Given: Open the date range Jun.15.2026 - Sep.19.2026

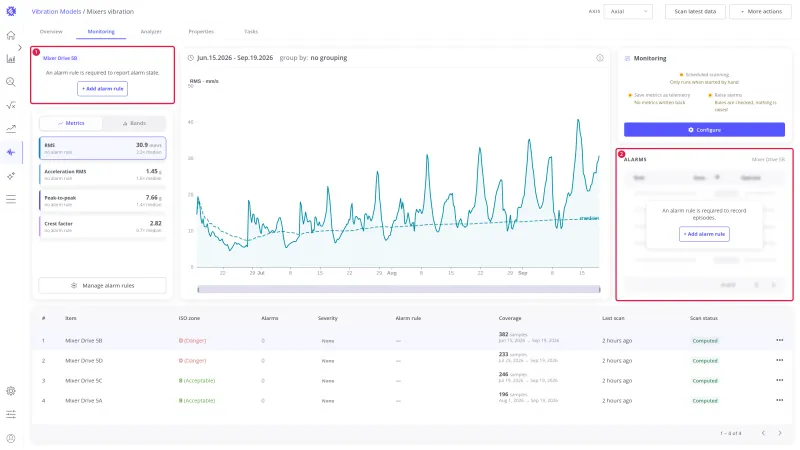Looking at the screenshot, I should click(235, 58).
